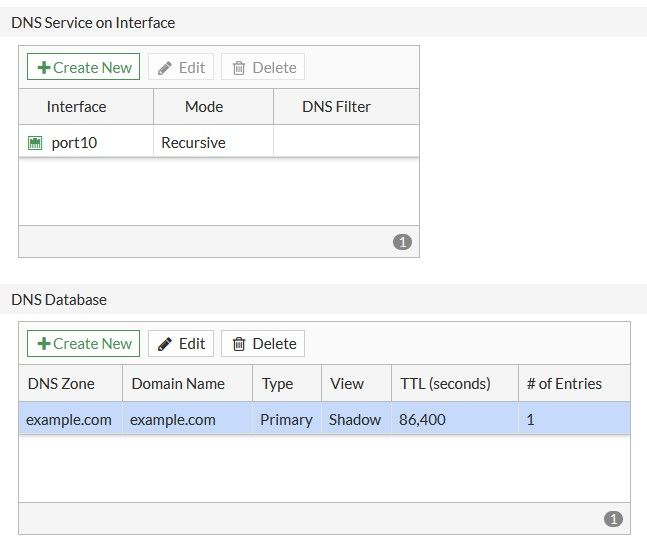Edit the selected DNS Database entry
Image resolution: width=647 pixels, height=551 pixels.
pyautogui.click(x=181, y=343)
